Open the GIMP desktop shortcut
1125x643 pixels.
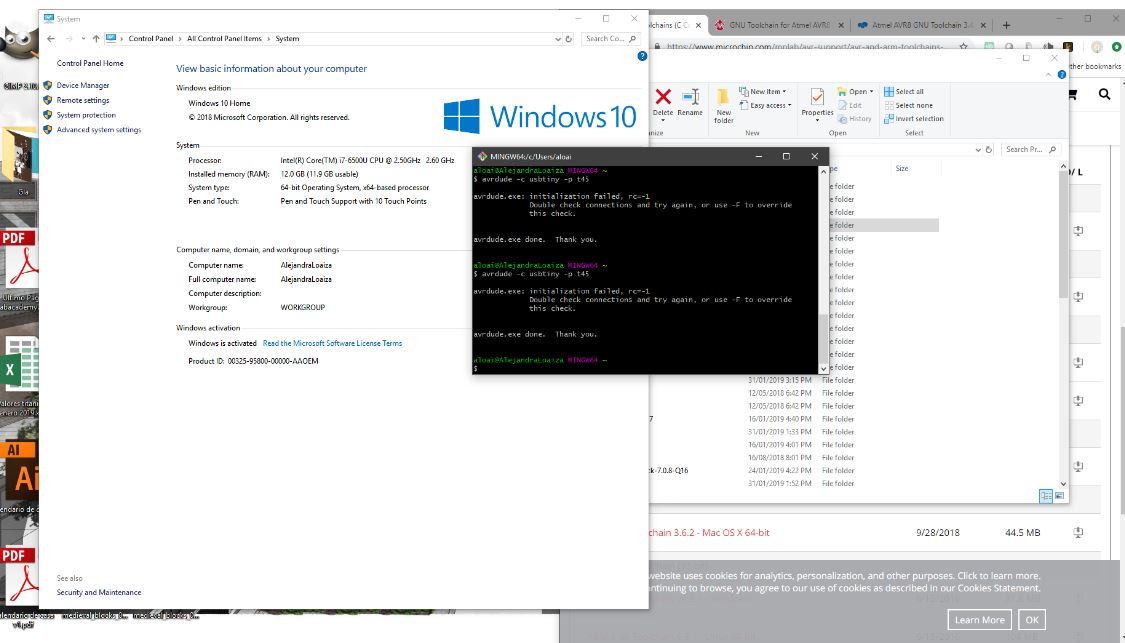(x=19, y=57)
